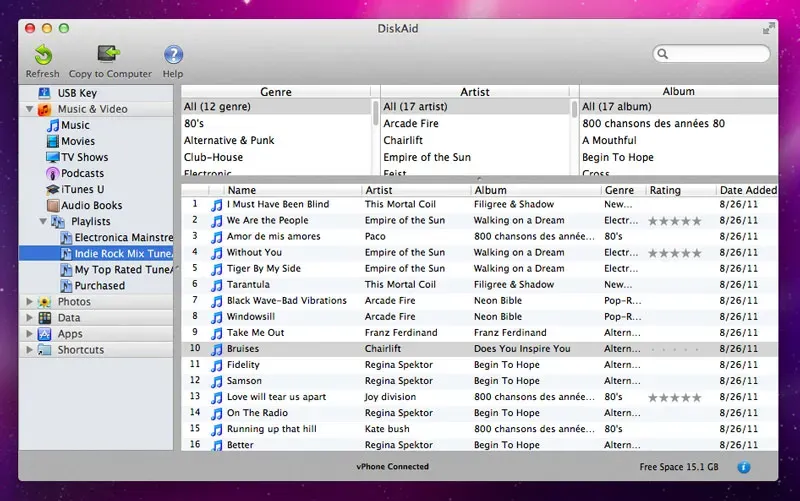Select USB Key in the sidebar
Image resolution: width=800 pixels, height=501 pixels.
click(76, 93)
